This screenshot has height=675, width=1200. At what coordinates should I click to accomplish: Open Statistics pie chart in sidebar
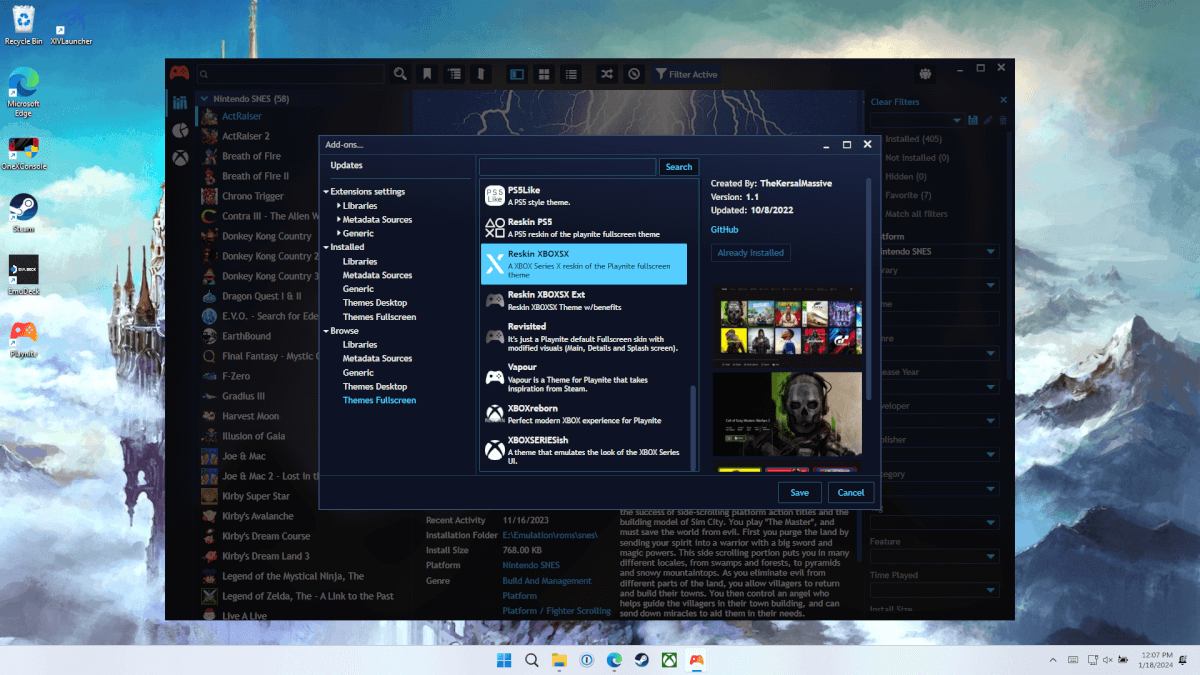(x=180, y=131)
